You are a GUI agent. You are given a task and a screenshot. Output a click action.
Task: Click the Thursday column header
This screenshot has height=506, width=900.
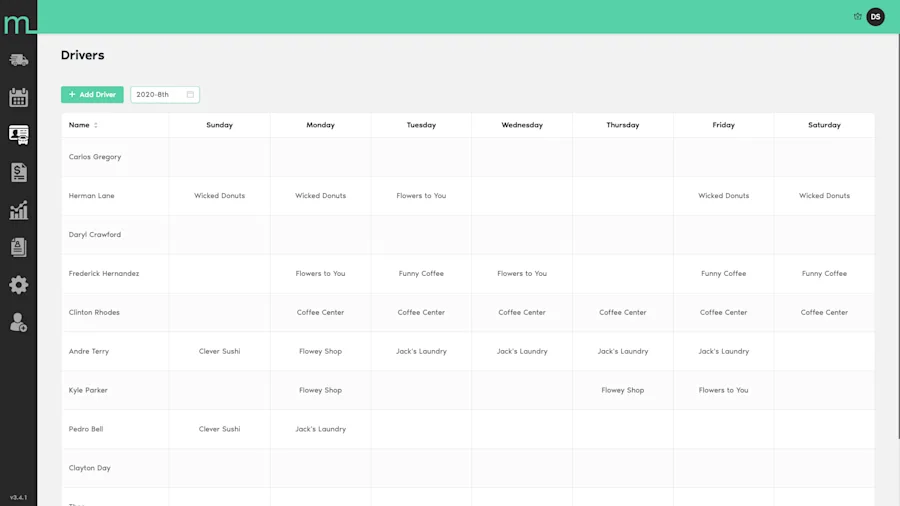(x=623, y=125)
